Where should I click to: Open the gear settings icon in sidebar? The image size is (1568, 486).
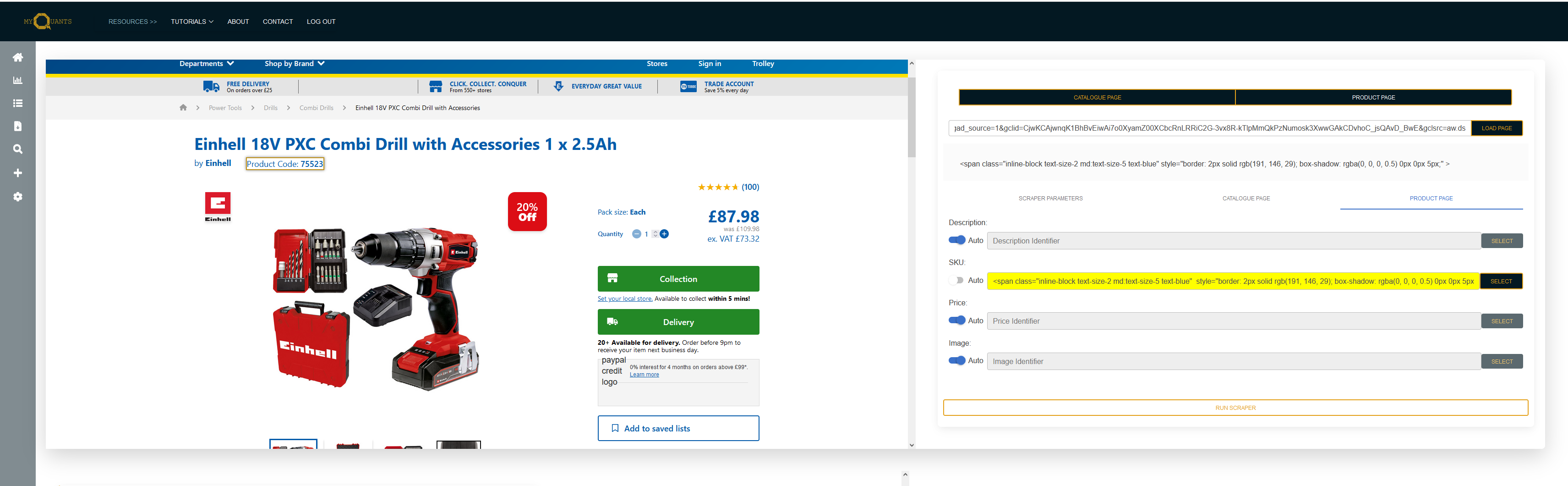(x=18, y=197)
